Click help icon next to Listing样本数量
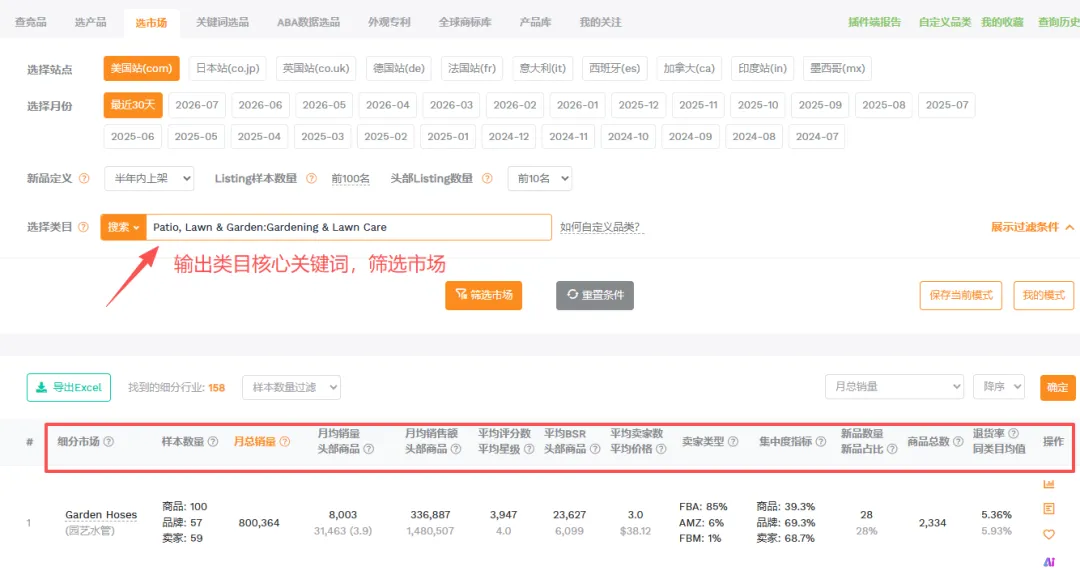1080x575 pixels. click(311, 178)
